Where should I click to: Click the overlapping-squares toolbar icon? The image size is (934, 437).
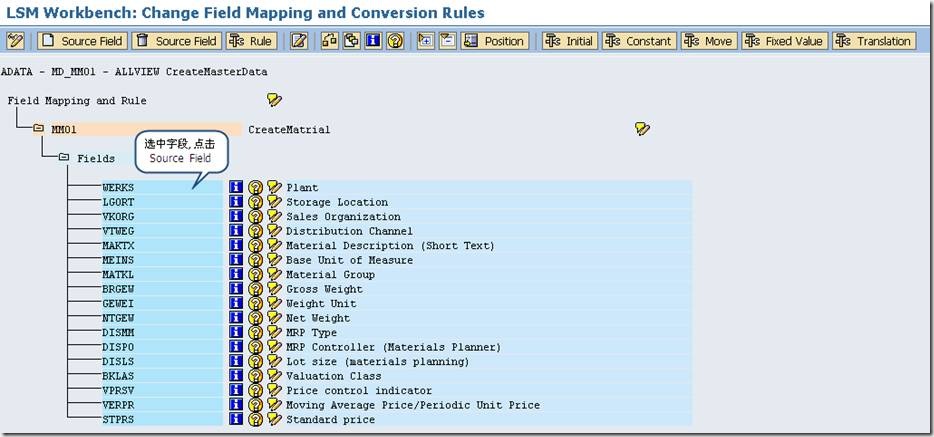click(x=351, y=41)
